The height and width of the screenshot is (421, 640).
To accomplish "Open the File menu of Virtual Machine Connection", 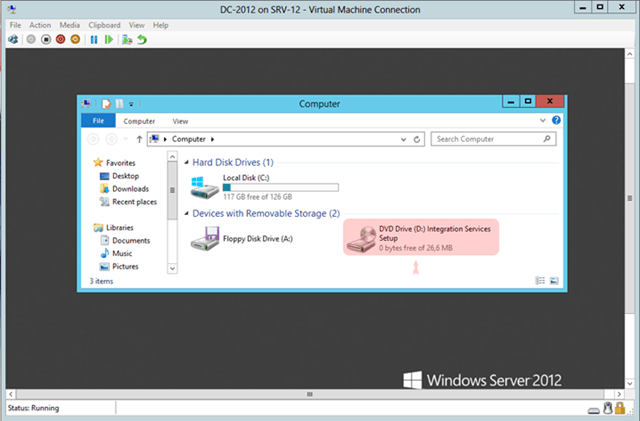I will click(15, 25).
